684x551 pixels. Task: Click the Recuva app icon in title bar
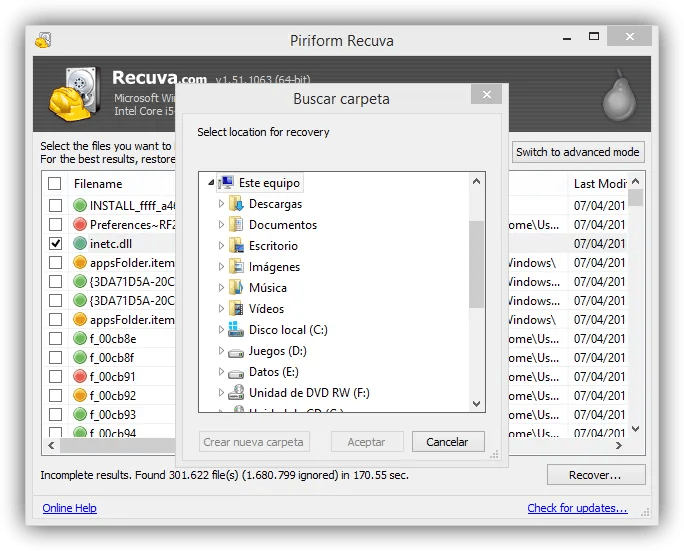(x=43, y=40)
